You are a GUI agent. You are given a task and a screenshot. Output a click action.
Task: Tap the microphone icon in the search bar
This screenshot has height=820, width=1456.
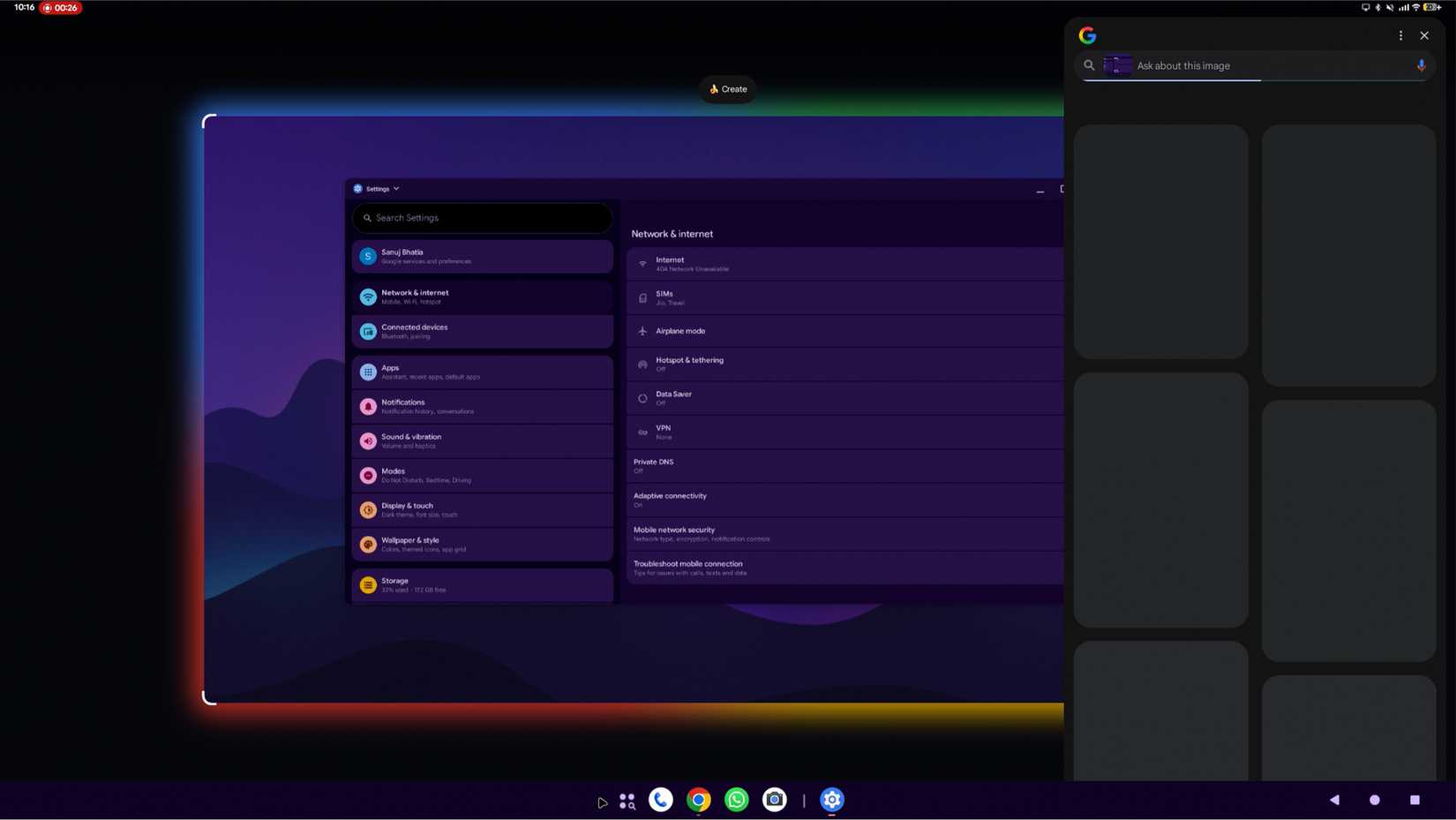click(x=1421, y=65)
